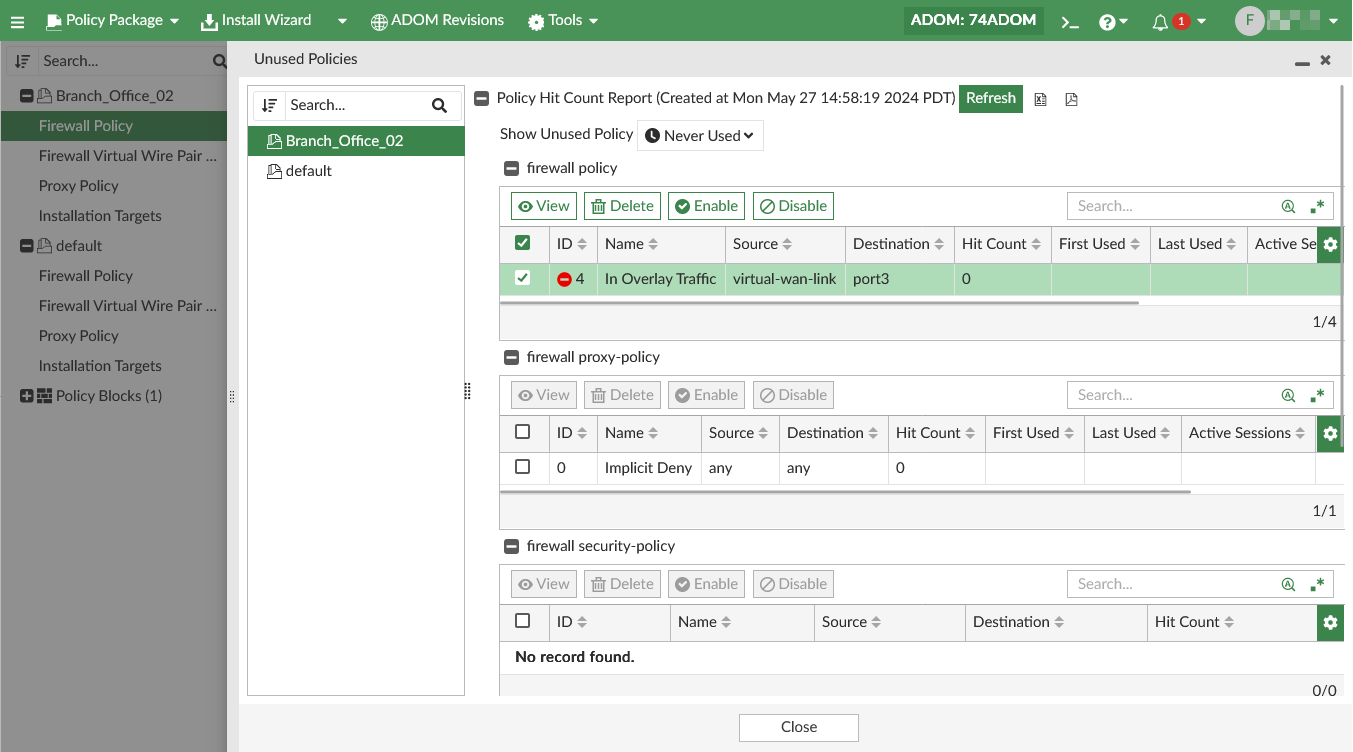Toggle select-all checkbox in proxy-policy table
Screen dimensions: 1353x752
point(522,432)
